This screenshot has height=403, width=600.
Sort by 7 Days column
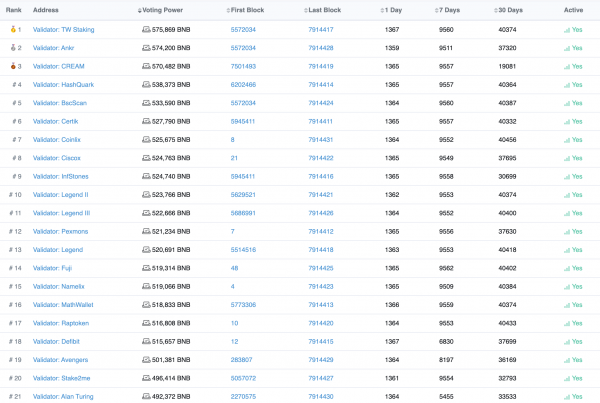coord(447,10)
